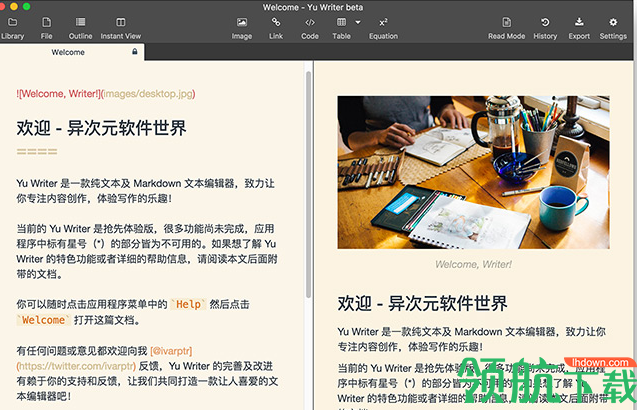
Task: Open the Library panel
Action: pyautogui.click(x=12, y=28)
